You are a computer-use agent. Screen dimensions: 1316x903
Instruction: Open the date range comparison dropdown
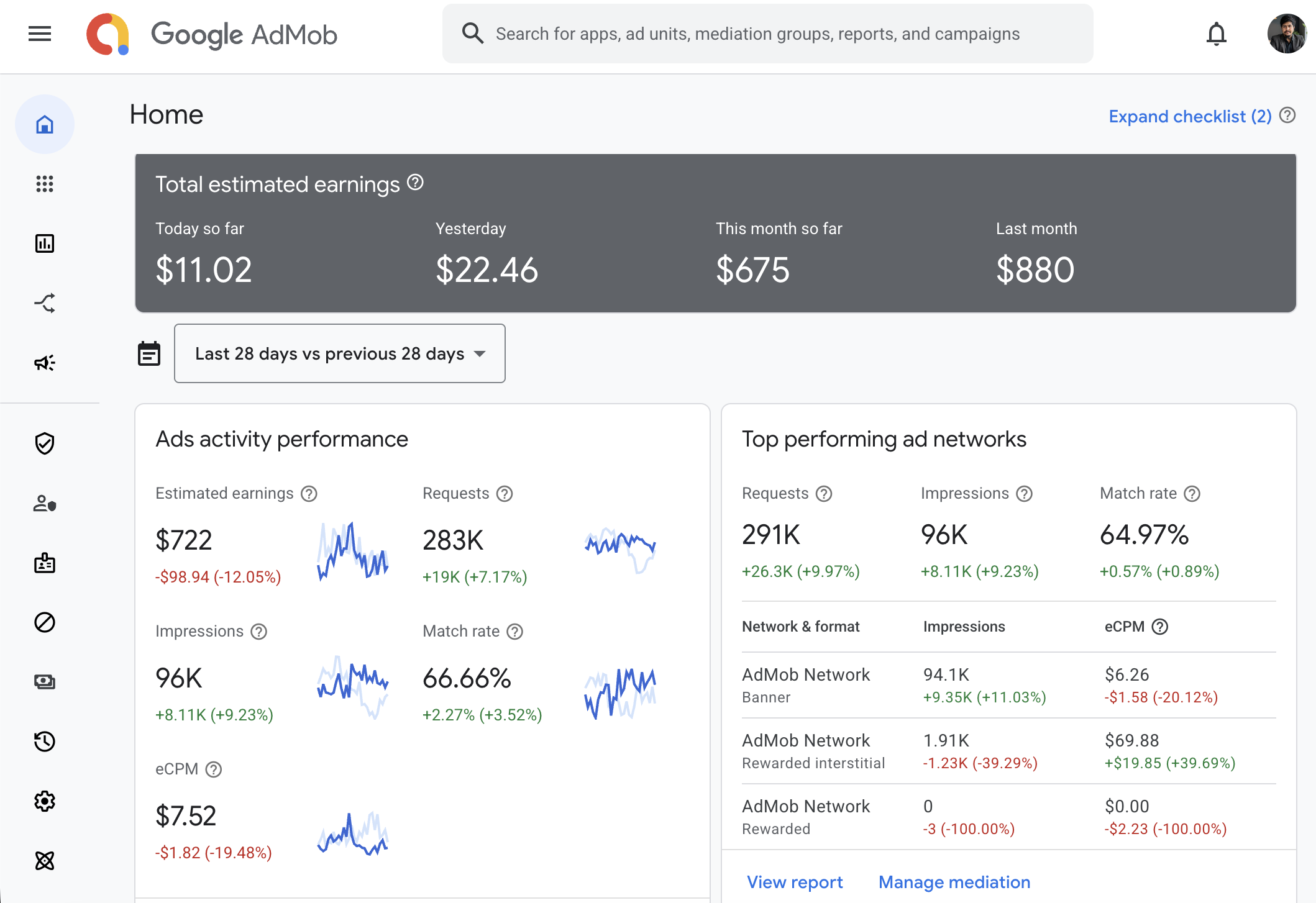click(339, 353)
